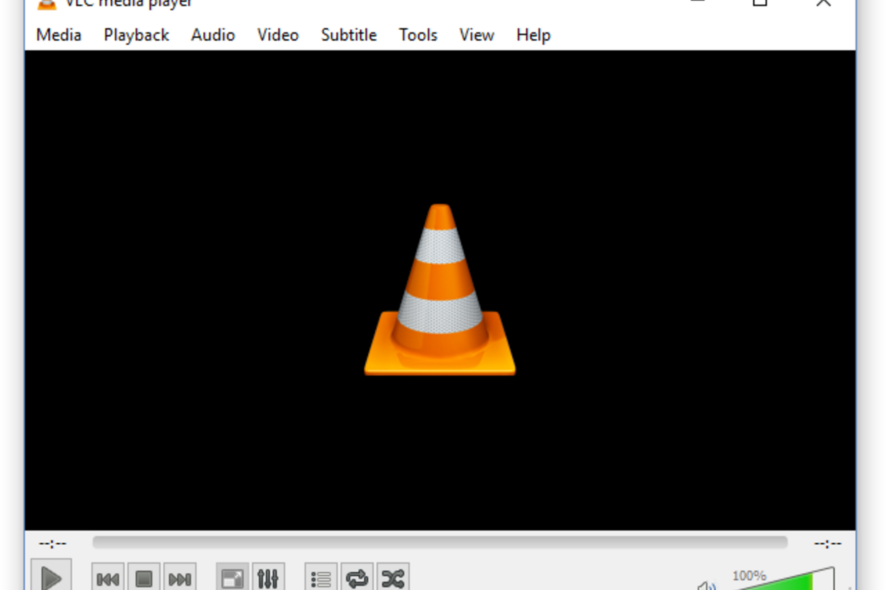Show extended settings equalizer icon
The height and width of the screenshot is (590, 886).
tap(268, 577)
